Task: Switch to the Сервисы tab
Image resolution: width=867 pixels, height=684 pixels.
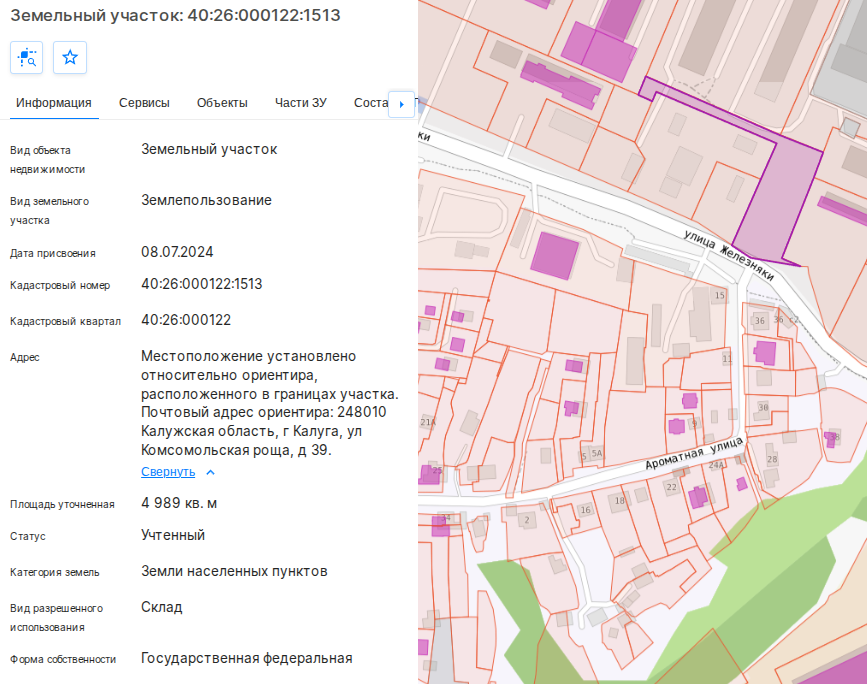Action: coord(144,102)
